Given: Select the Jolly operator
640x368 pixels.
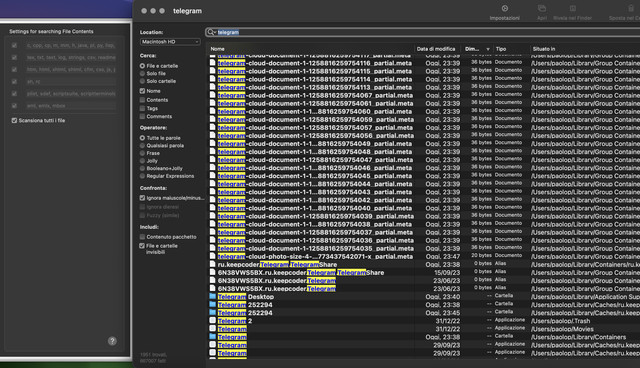Looking at the screenshot, I should pyautogui.click(x=142, y=161).
